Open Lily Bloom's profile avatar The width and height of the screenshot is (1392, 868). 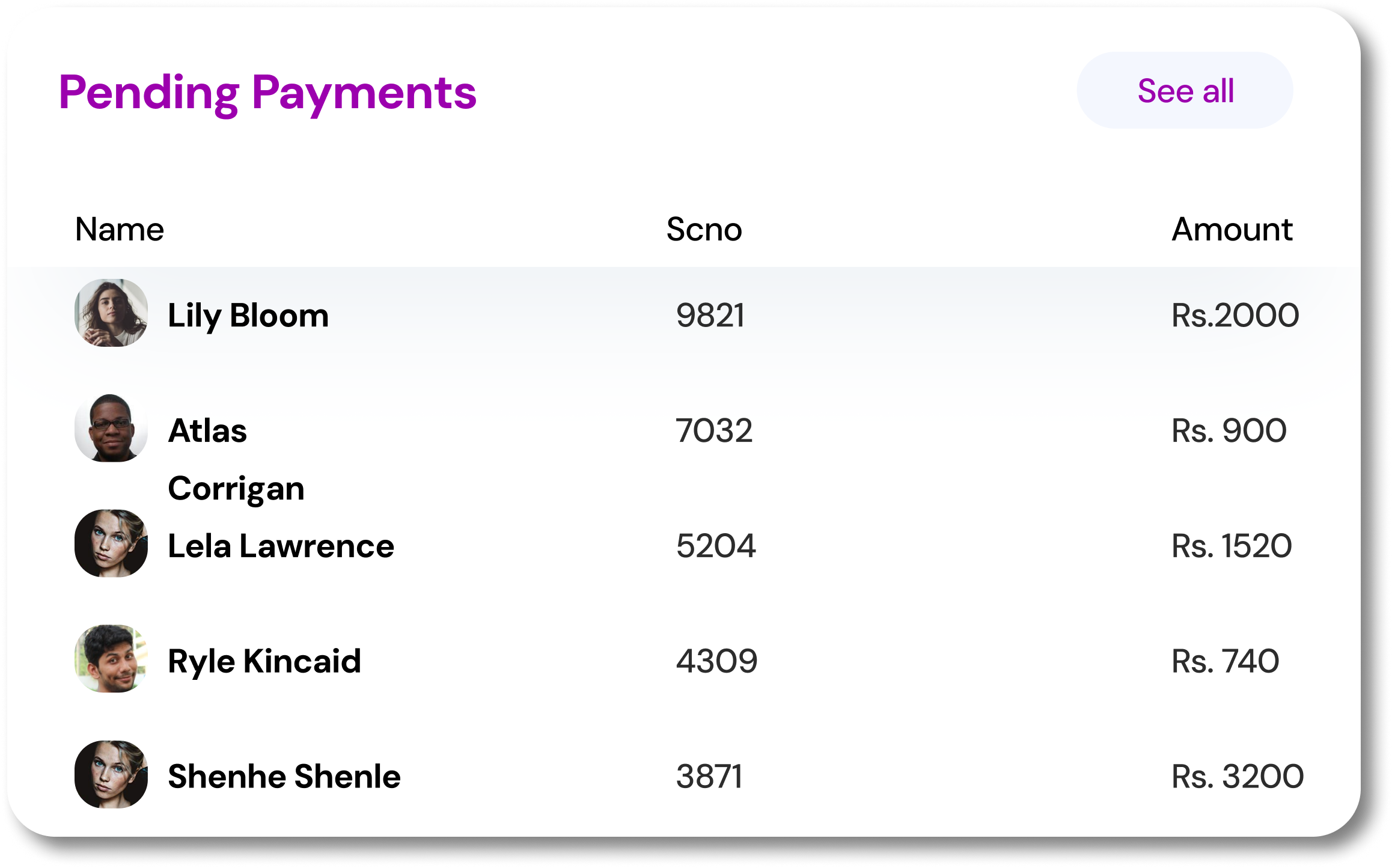111,313
